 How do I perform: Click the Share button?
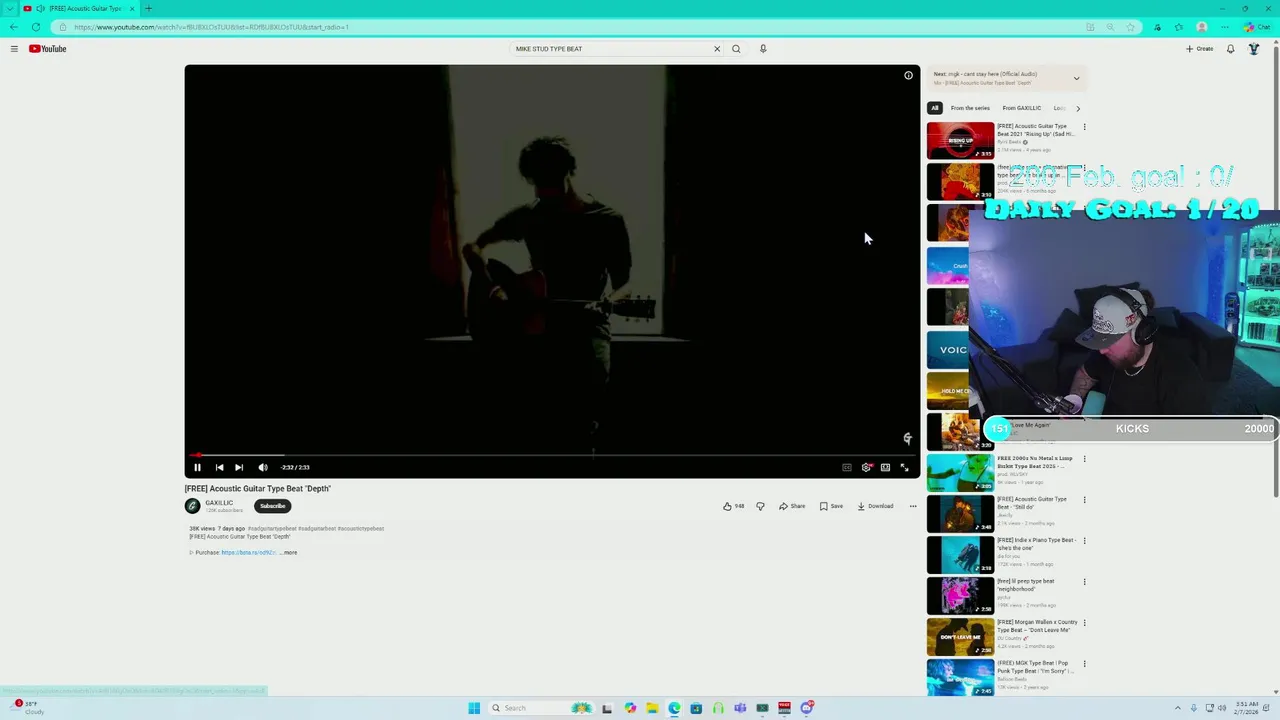(x=792, y=506)
